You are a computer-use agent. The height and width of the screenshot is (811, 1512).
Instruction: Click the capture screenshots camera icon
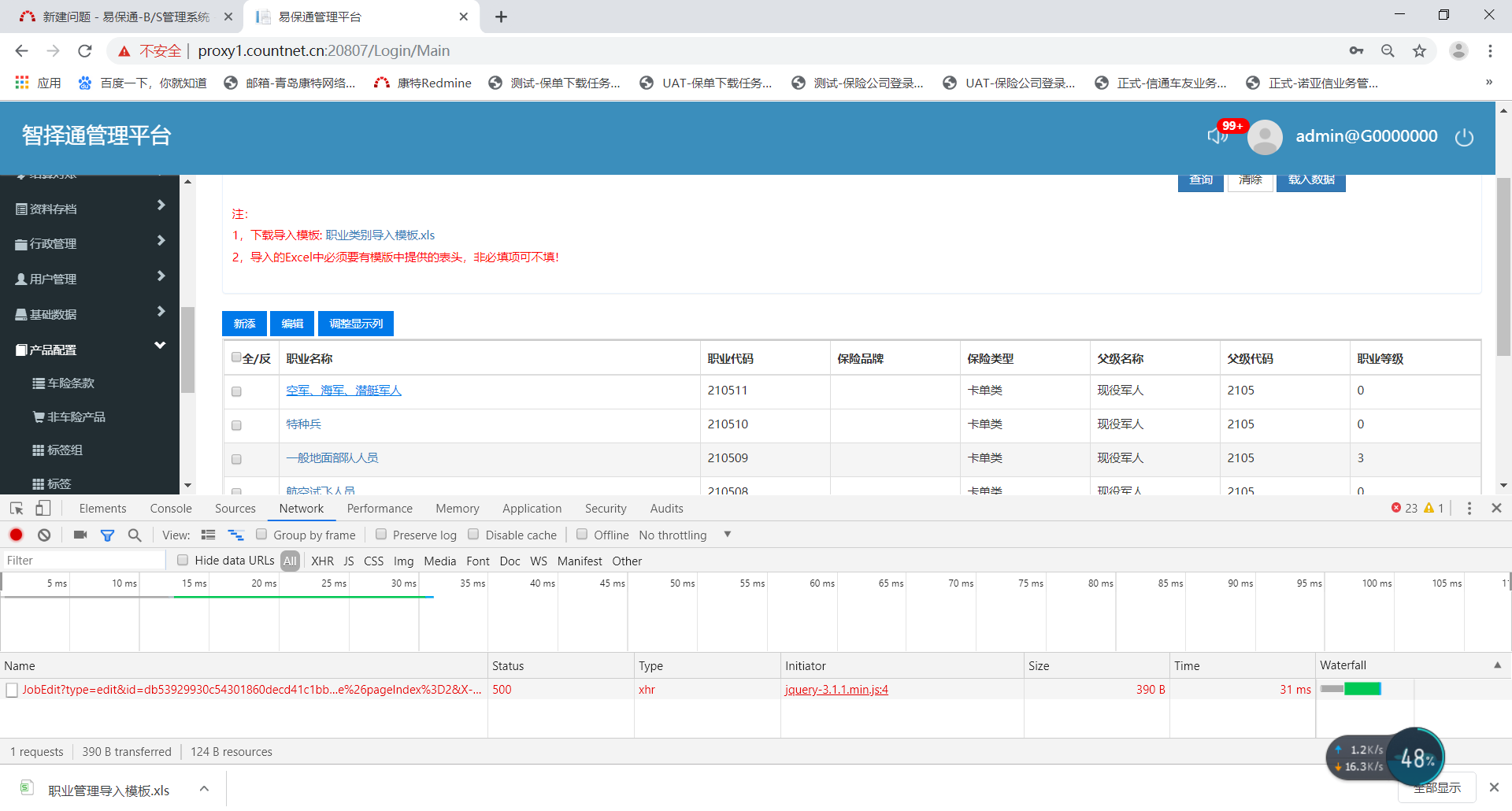[80, 535]
